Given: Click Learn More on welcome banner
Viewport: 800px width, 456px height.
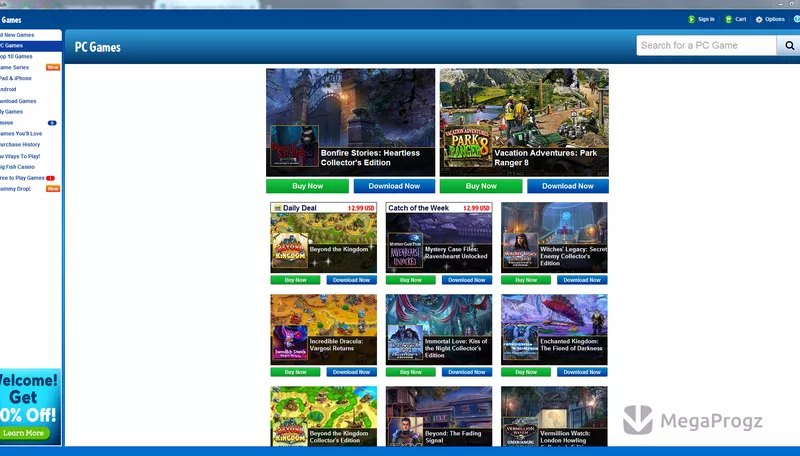Looking at the screenshot, I should pyautogui.click(x=24, y=433).
